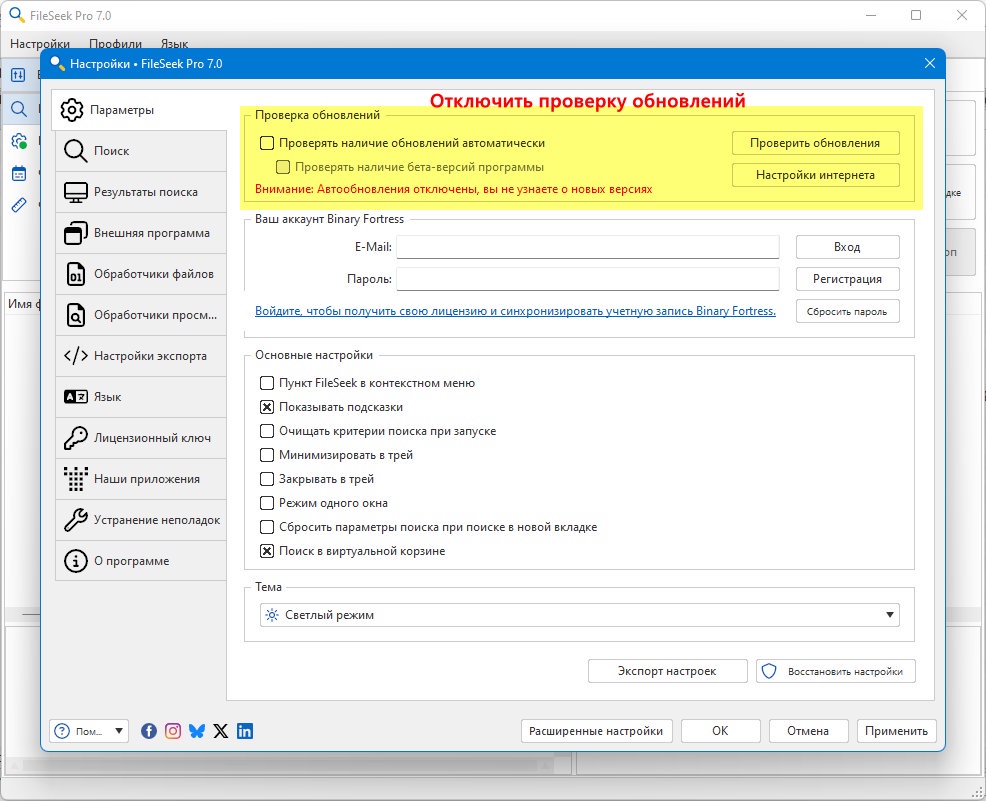986x801 pixels.
Task: Click the monitor icon for Результаты поиска
Action: coord(75,192)
